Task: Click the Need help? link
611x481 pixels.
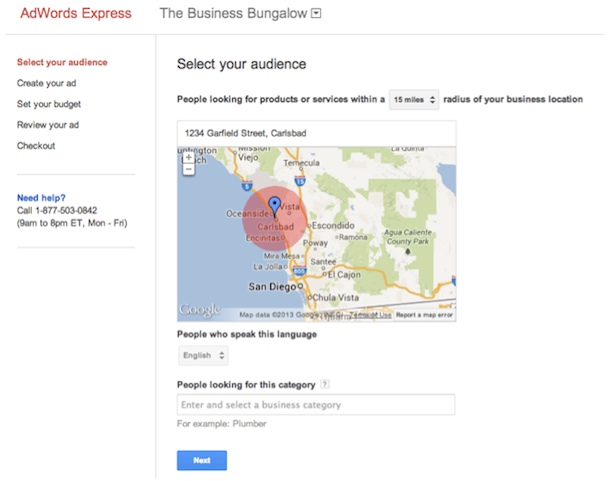Action: pos(41,198)
